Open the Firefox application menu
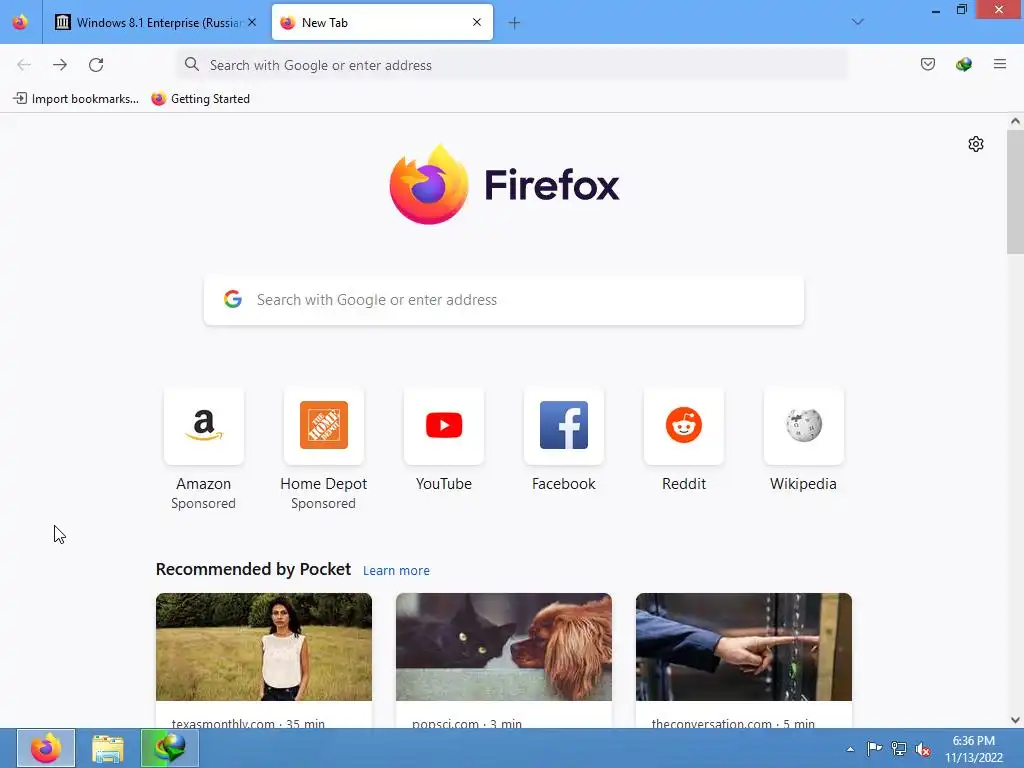 coord(1000,64)
